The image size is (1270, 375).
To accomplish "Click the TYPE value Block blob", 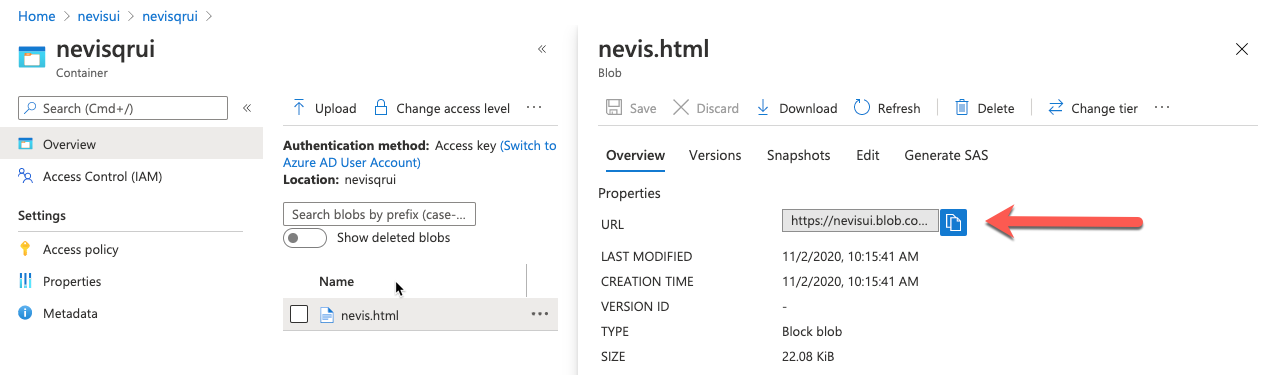I will coord(812,331).
